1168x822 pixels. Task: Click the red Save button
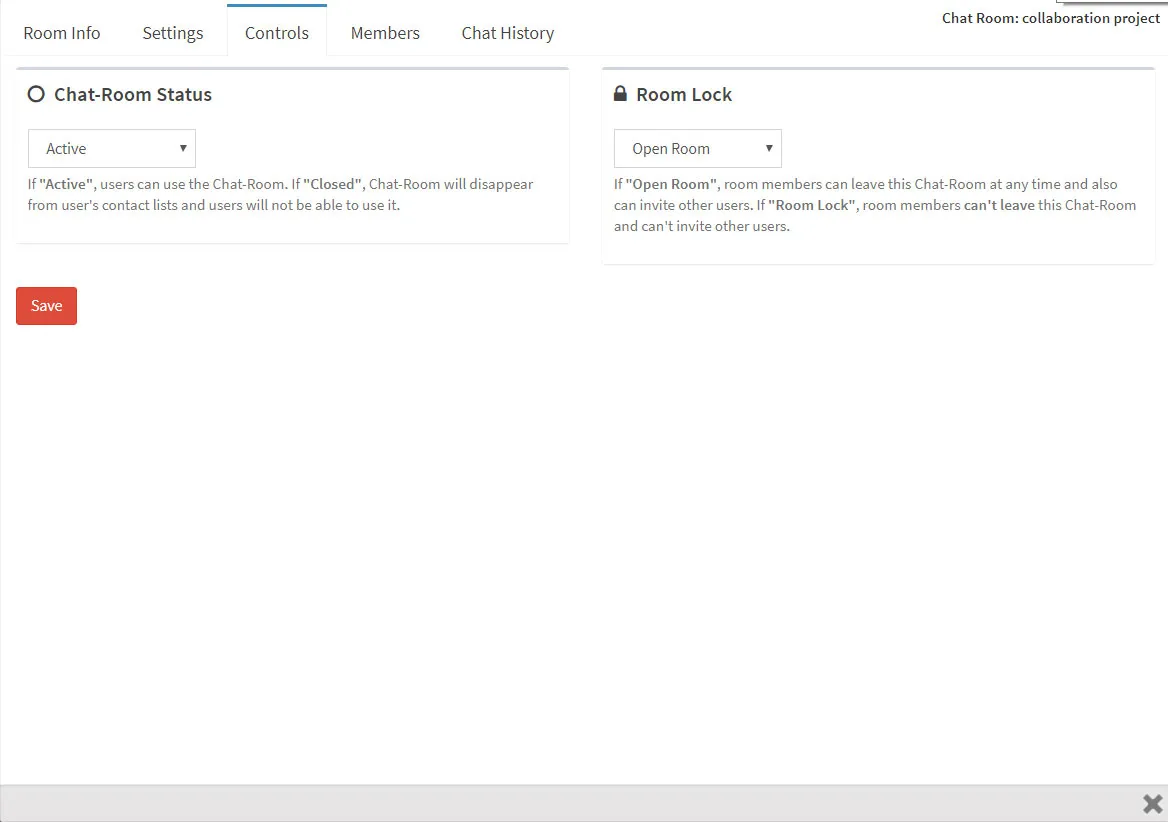click(x=46, y=305)
